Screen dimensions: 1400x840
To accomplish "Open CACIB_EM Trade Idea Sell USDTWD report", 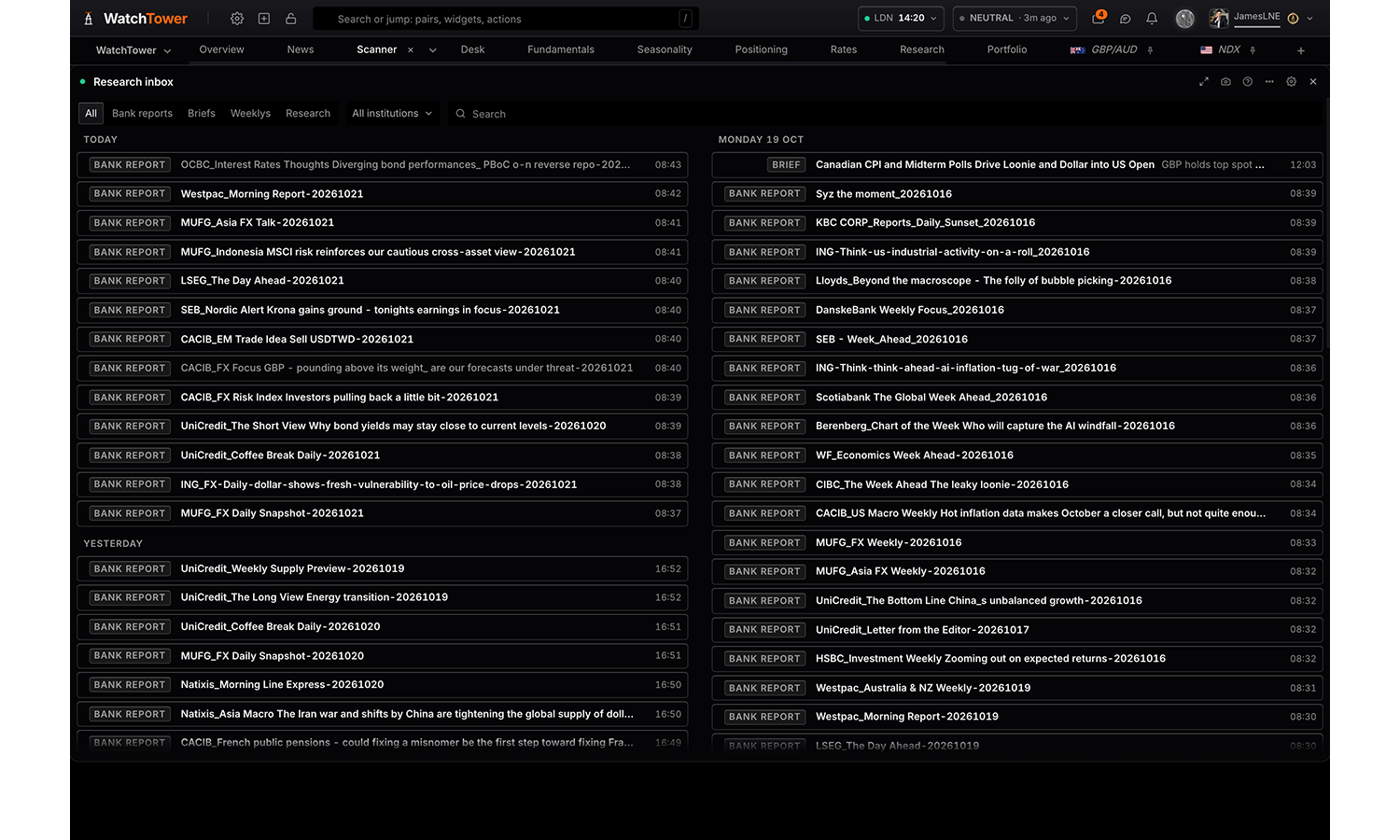I will (x=383, y=339).
